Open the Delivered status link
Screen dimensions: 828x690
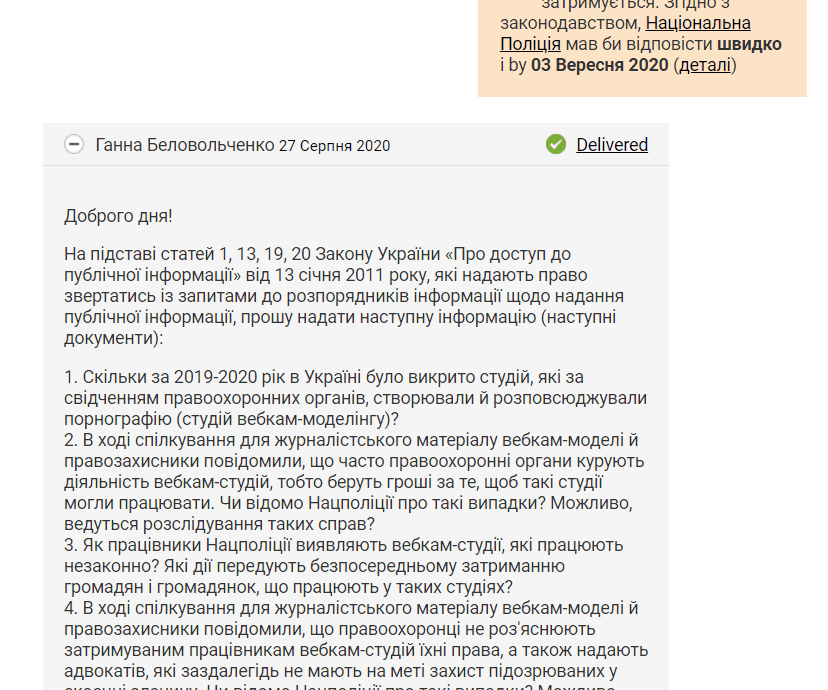tap(612, 145)
